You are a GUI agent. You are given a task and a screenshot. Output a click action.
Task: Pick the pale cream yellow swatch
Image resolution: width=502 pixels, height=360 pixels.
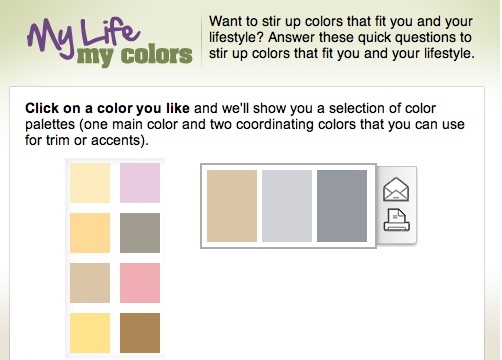coord(90,183)
